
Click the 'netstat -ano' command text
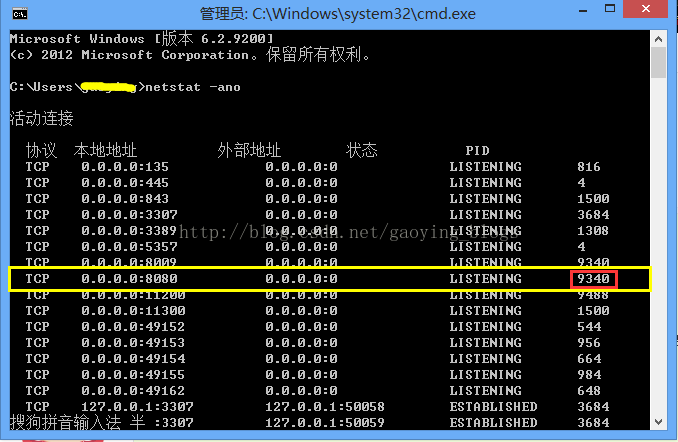point(192,87)
